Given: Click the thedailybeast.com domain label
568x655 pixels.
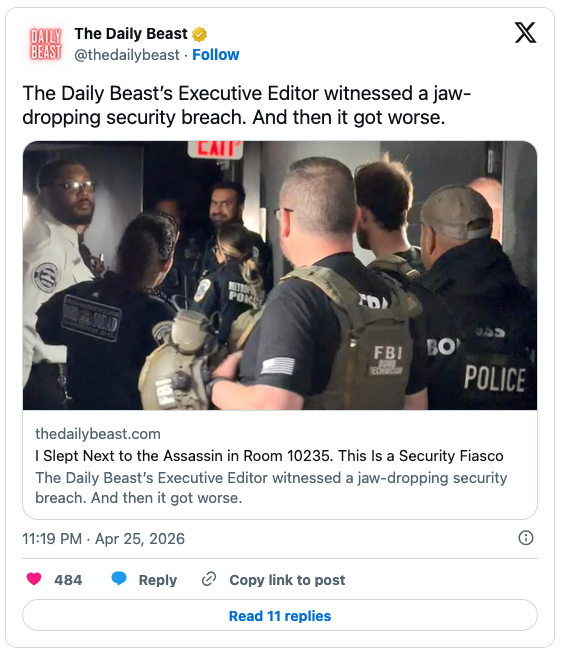Looking at the screenshot, I should pos(98,434).
